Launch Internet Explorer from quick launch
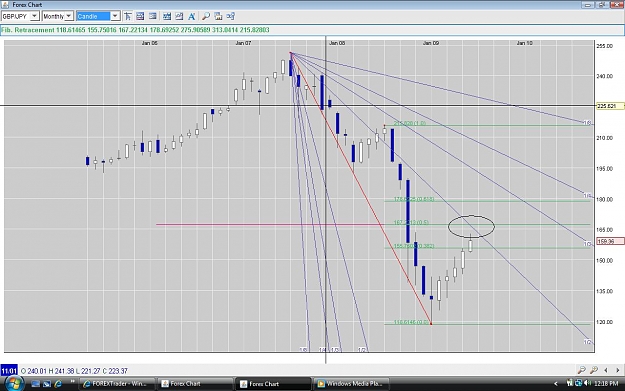The image size is (625, 391). 58,384
